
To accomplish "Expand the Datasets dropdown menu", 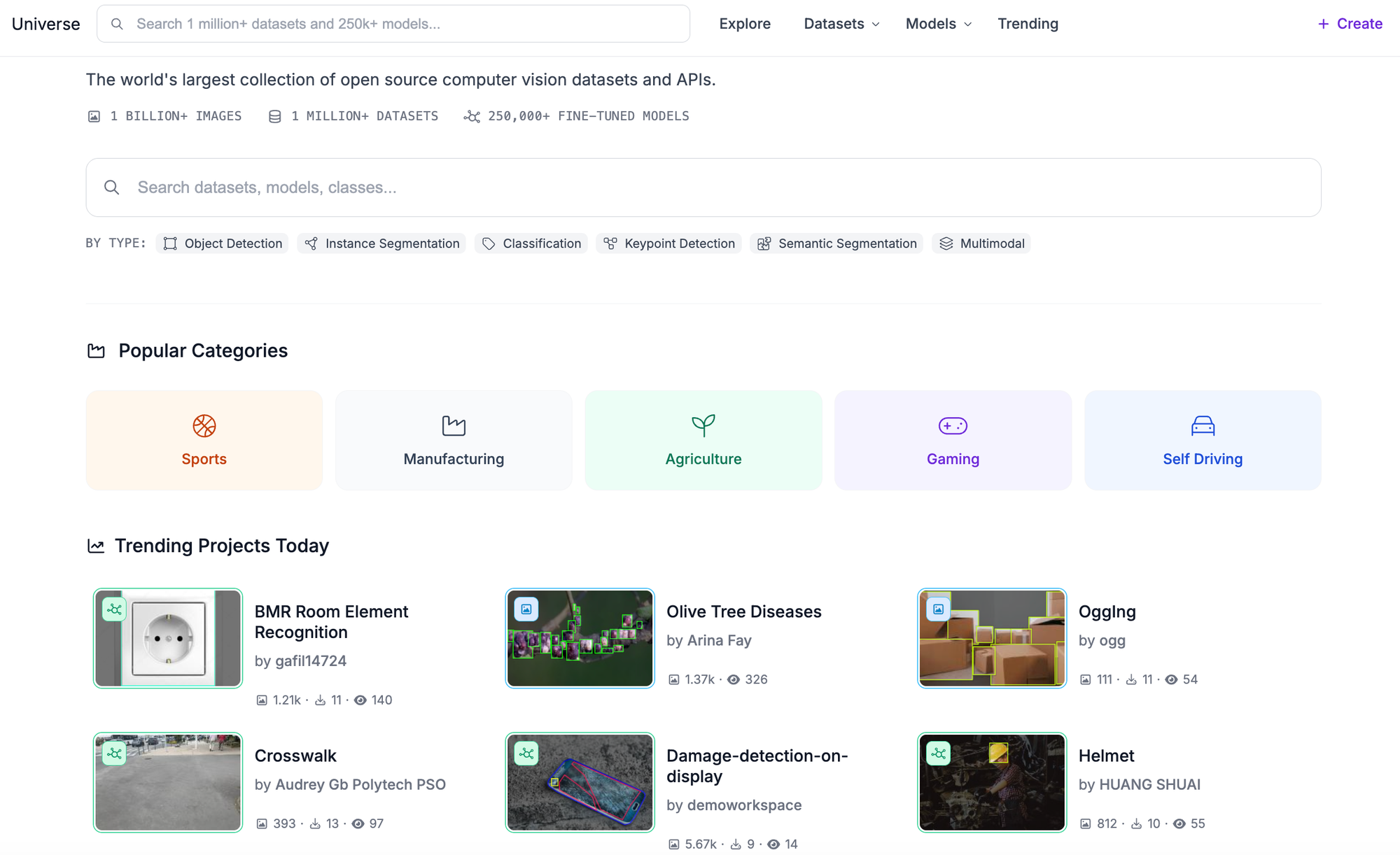I will coord(841,24).
